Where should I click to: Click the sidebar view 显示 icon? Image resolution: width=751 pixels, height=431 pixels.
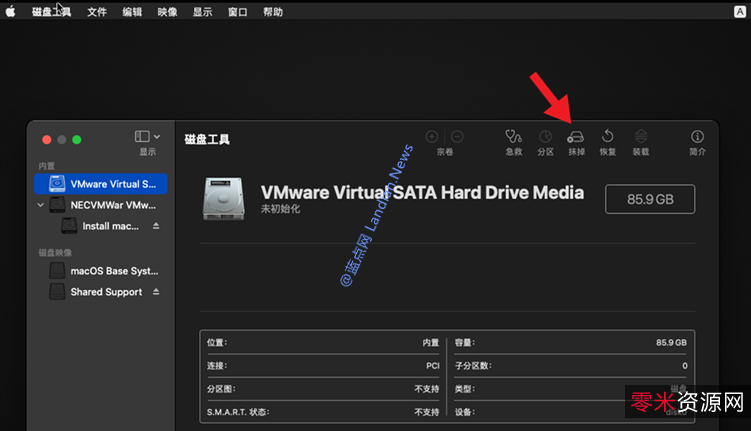point(142,136)
